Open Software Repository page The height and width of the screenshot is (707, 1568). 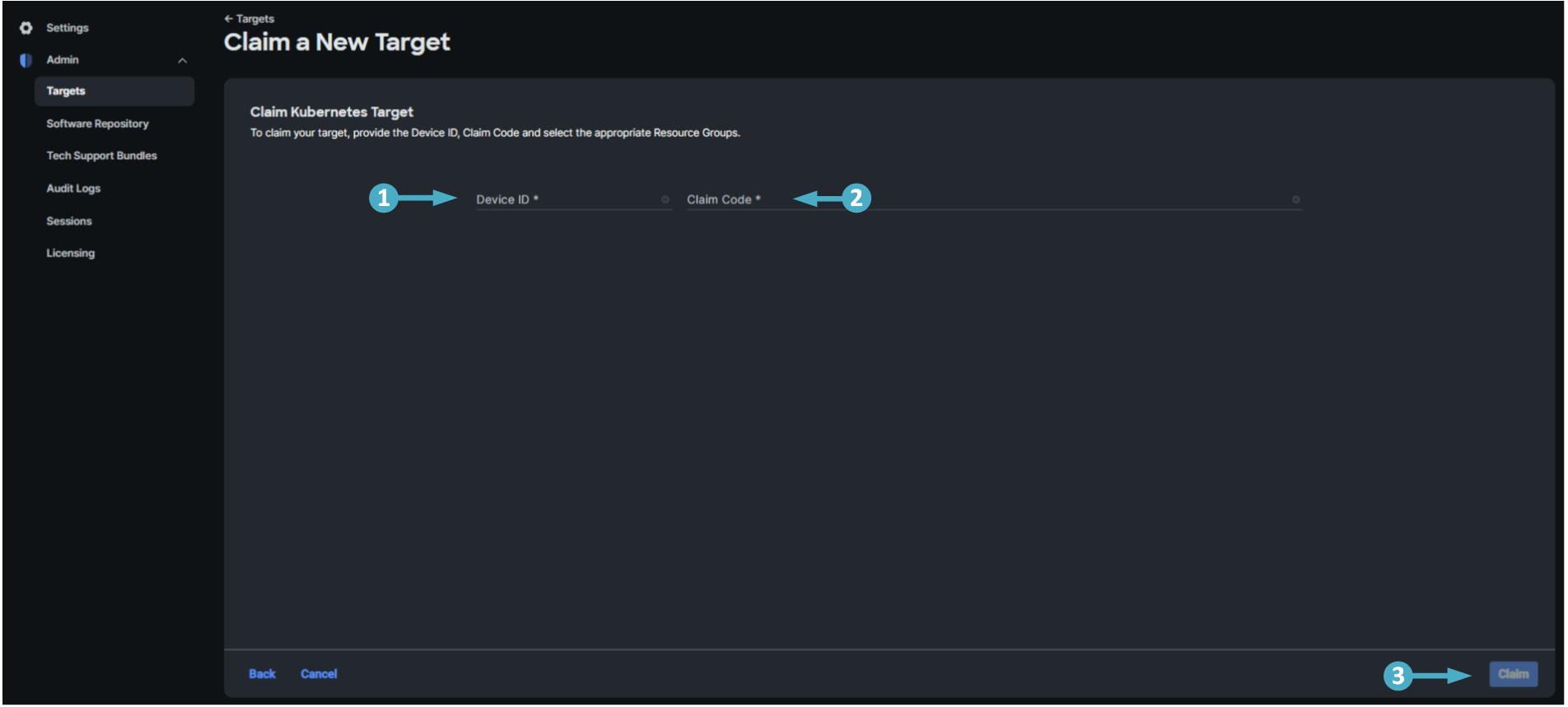pos(97,124)
